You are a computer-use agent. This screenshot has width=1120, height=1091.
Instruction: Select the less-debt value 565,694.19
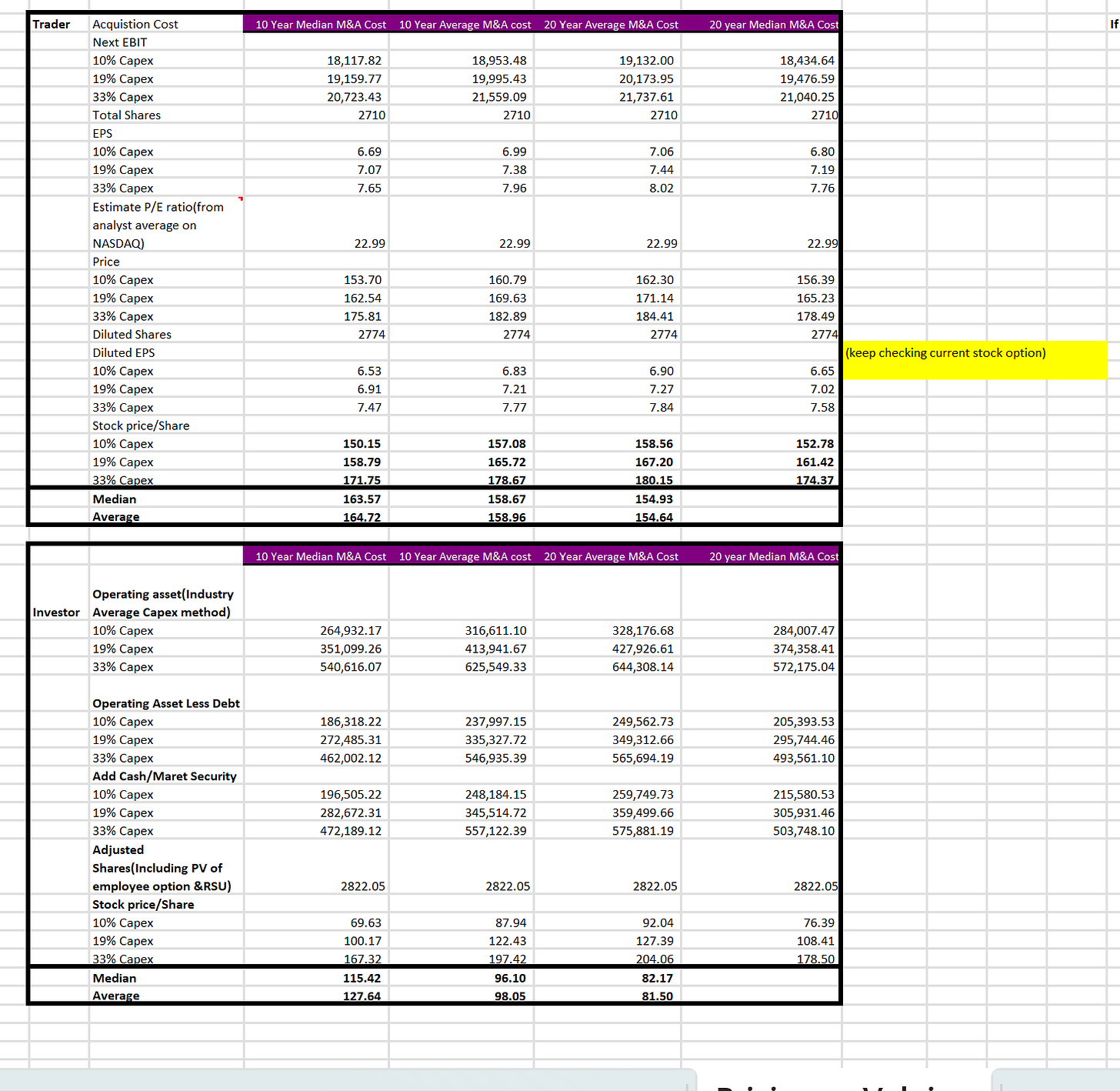643,759
